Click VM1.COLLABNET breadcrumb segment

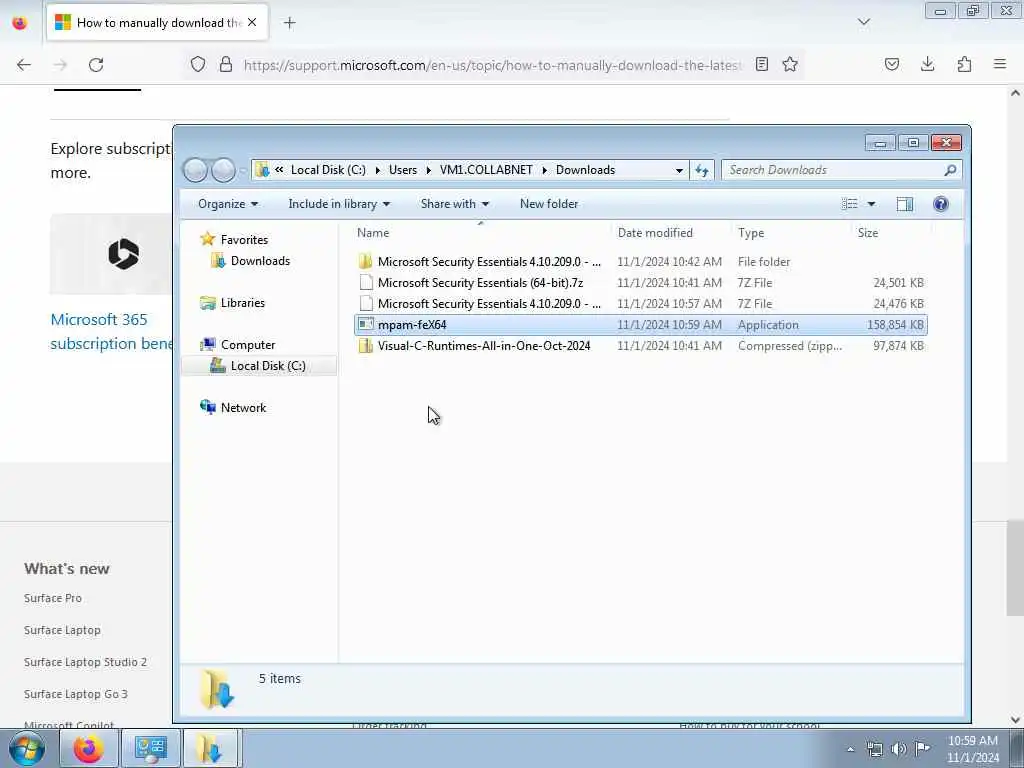click(x=486, y=170)
